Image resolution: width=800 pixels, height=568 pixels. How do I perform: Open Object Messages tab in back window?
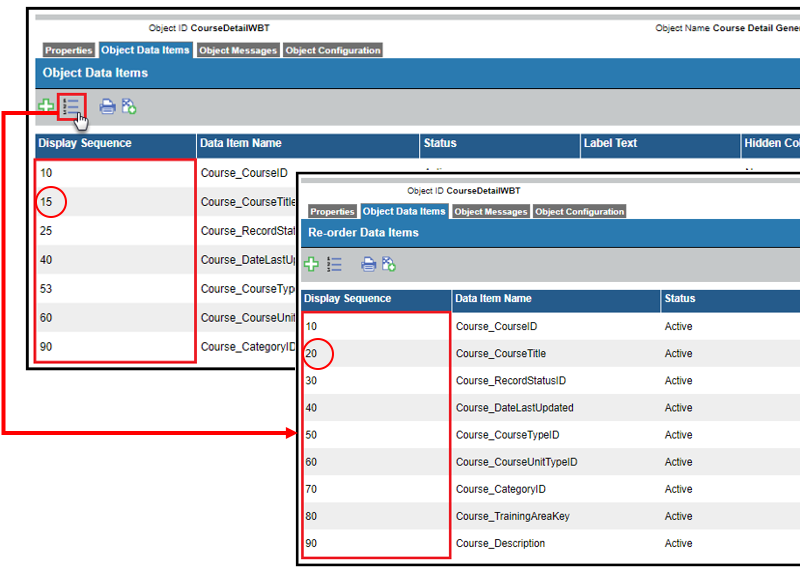(238, 50)
